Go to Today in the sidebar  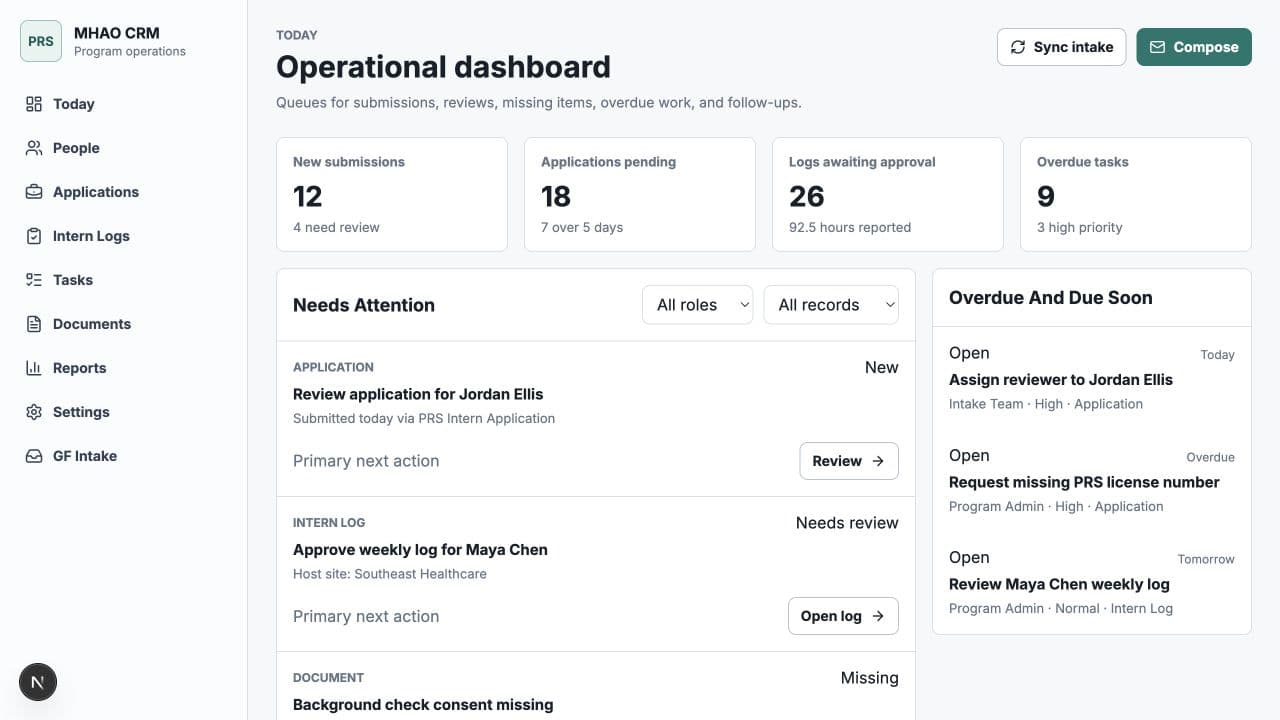[x=74, y=104]
